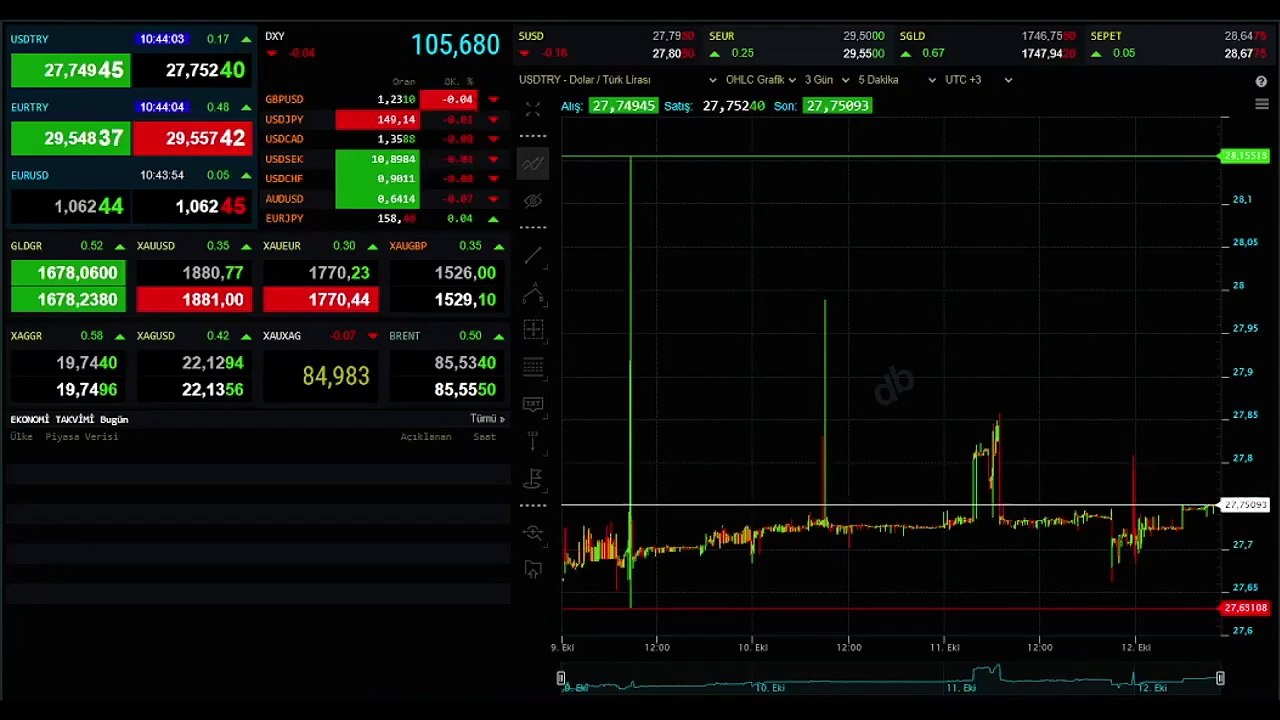The image size is (1280, 720).
Task: Select the Bugün calendar filter
Action: tap(114, 420)
